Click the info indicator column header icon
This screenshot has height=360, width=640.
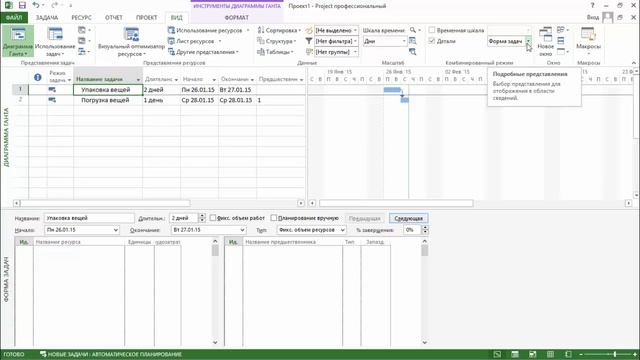pyautogui.click(x=38, y=77)
